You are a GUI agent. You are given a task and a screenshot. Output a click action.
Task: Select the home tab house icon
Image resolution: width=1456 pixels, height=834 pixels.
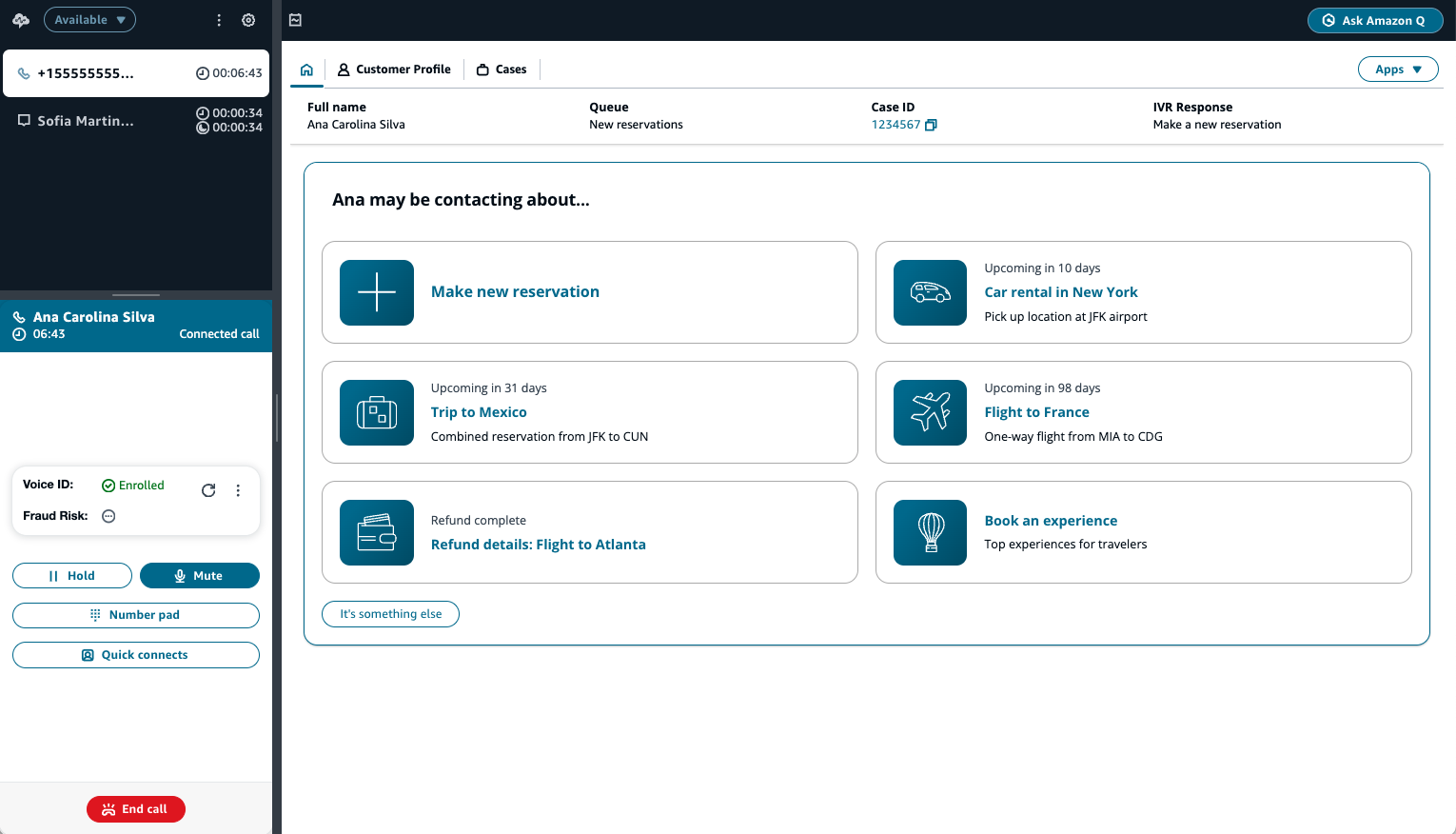[305, 69]
